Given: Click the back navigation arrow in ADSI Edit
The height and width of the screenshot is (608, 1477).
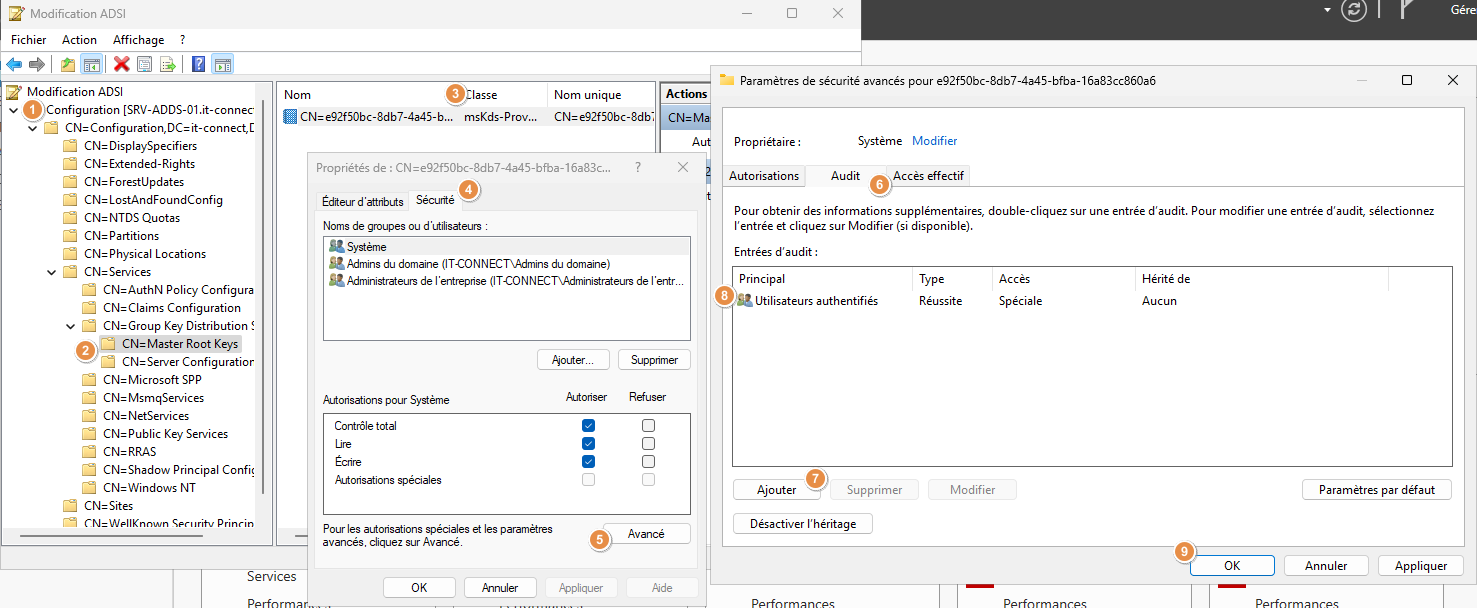Looking at the screenshot, I should (14, 64).
